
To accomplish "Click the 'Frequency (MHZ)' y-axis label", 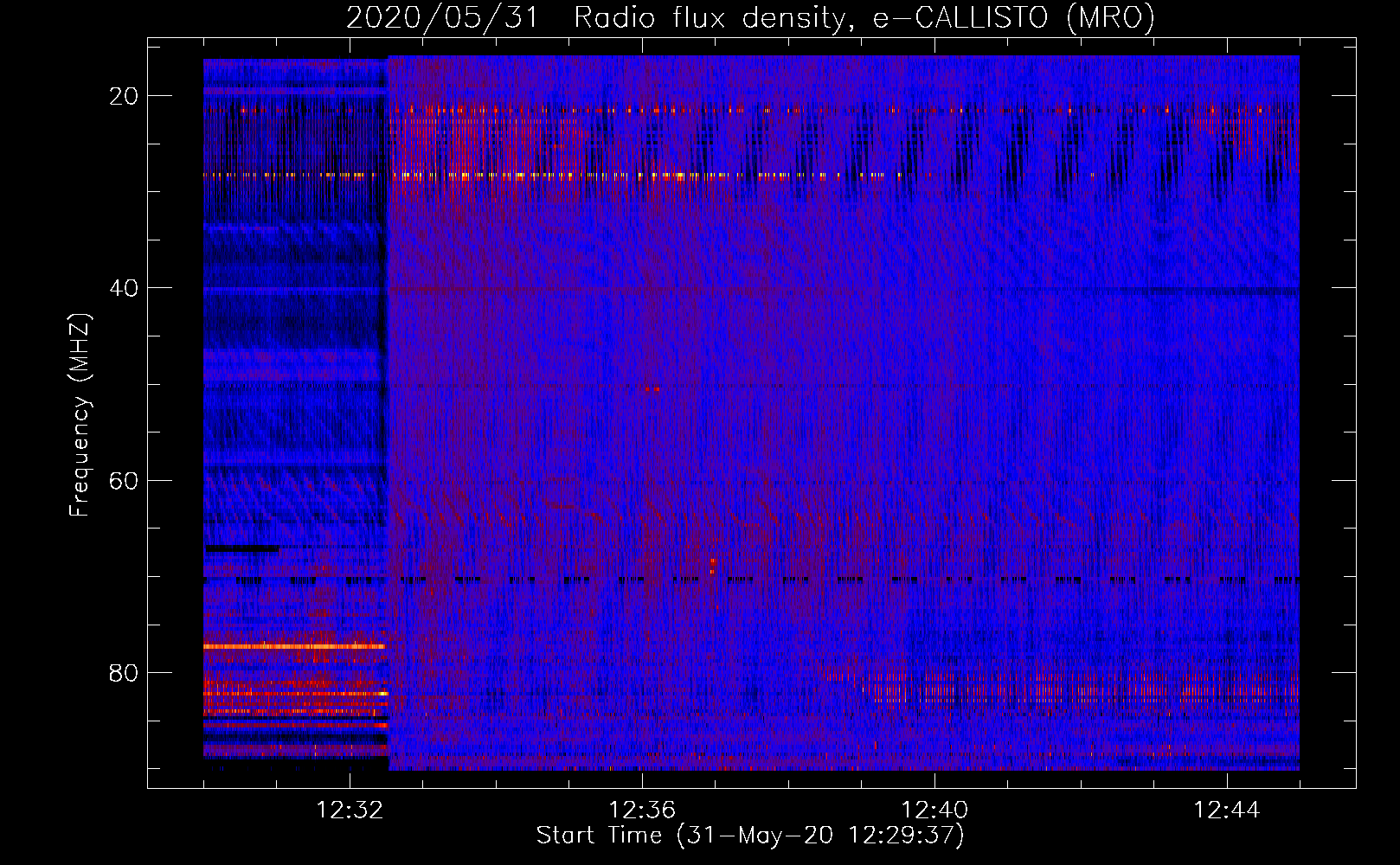I will point(80,415).
